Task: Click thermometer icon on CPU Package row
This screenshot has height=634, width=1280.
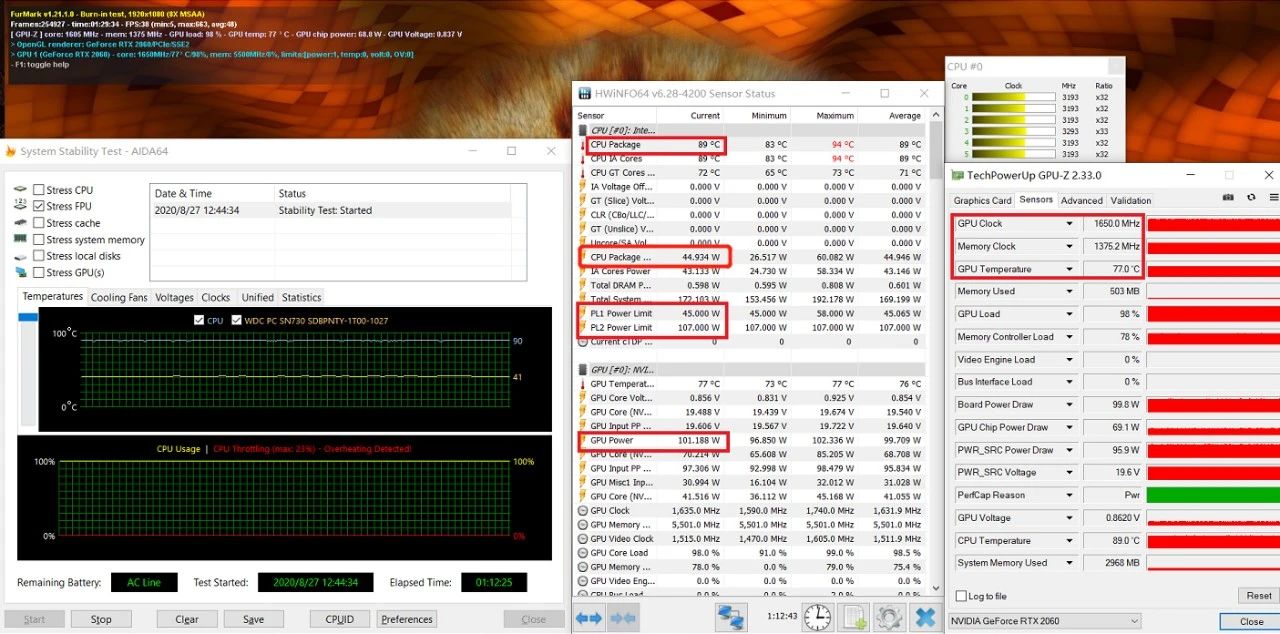Action: click(x=583, y=145)
